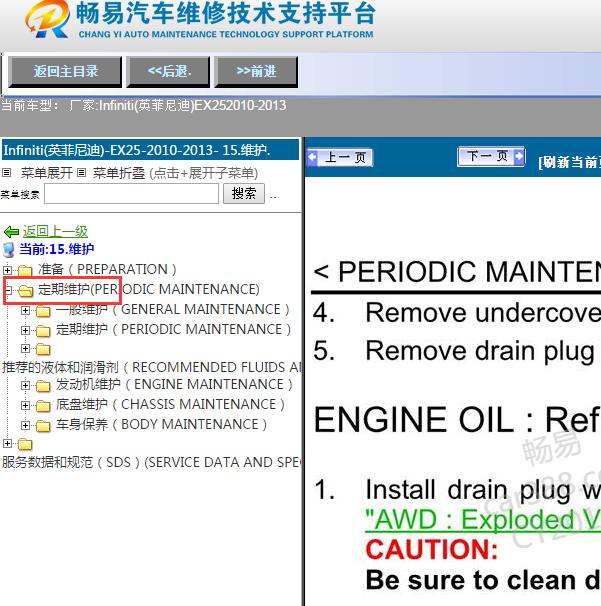Click step "1. Install drain plug" text
Viewport: 601px width, 606px height.
tap(457, 490)
